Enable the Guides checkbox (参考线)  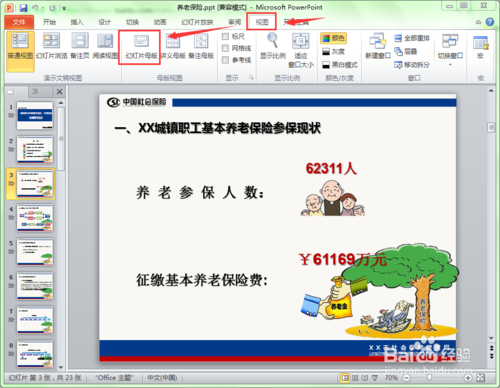point(225,60)
